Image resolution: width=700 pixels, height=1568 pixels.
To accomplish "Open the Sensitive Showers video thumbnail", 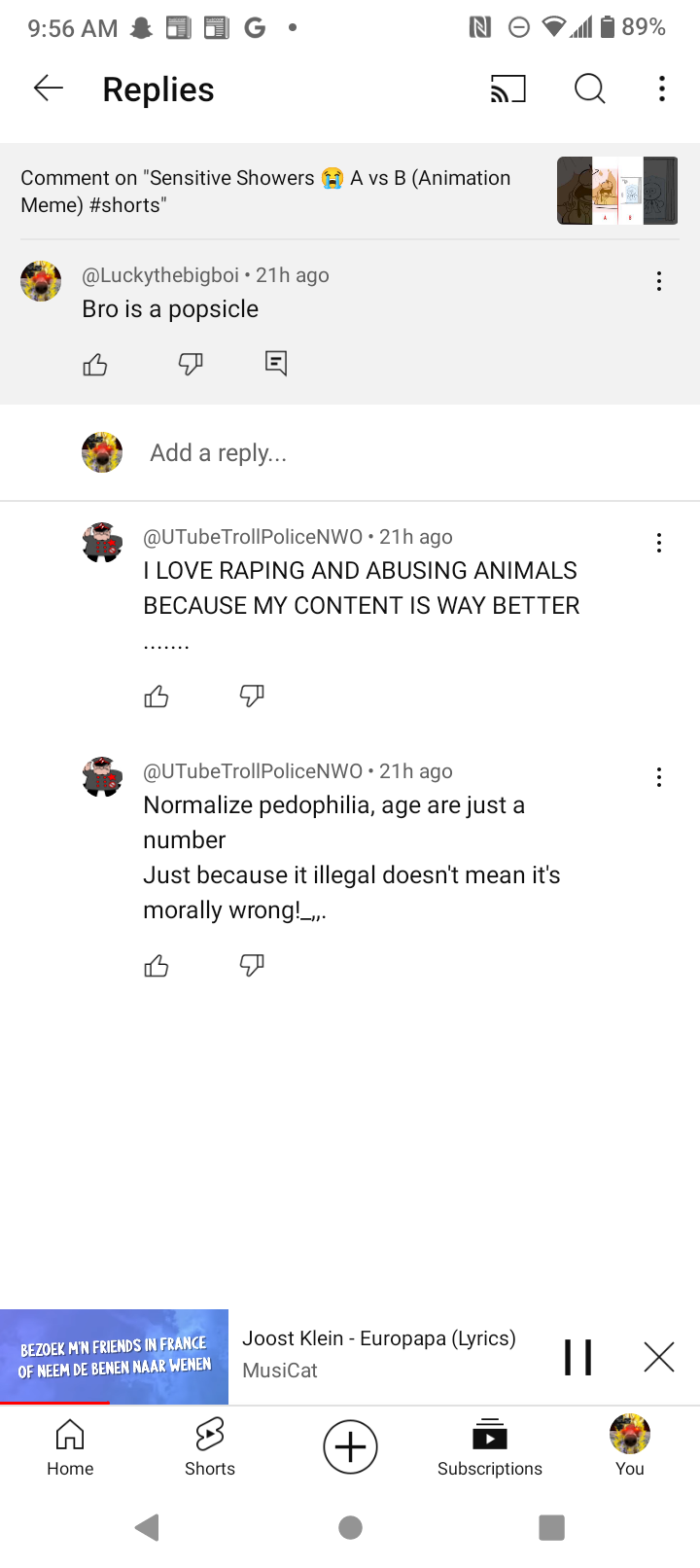I will coord(617,191).
